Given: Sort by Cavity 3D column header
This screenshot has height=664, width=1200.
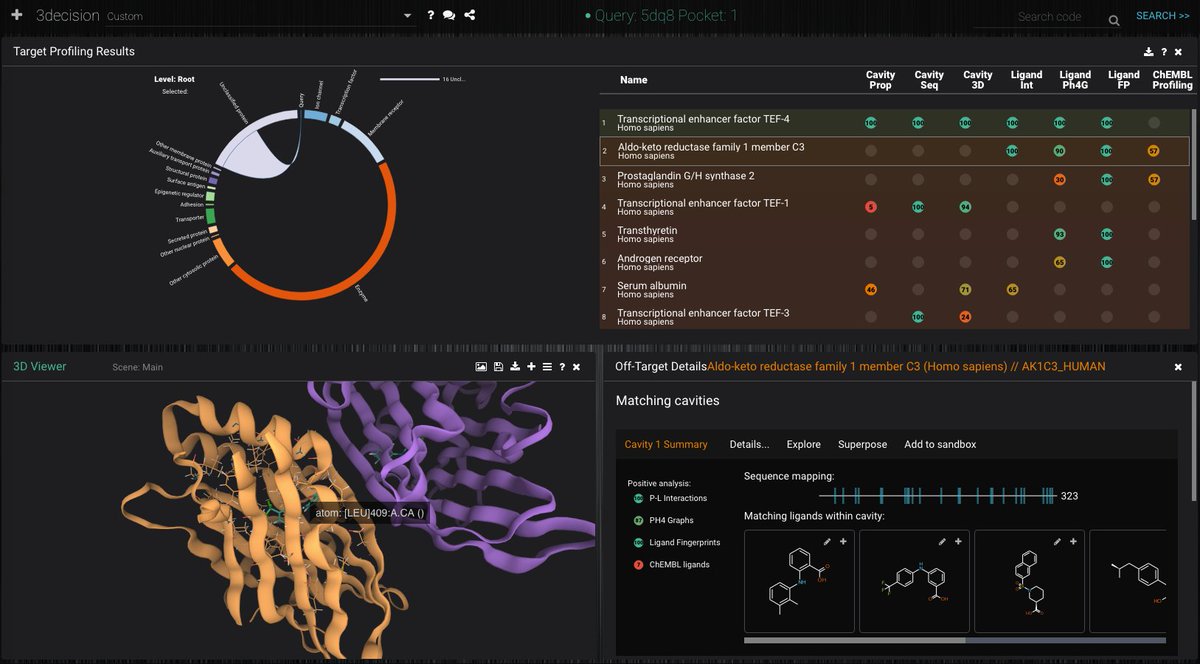Looking at the screenshot, I should (977, 80).
